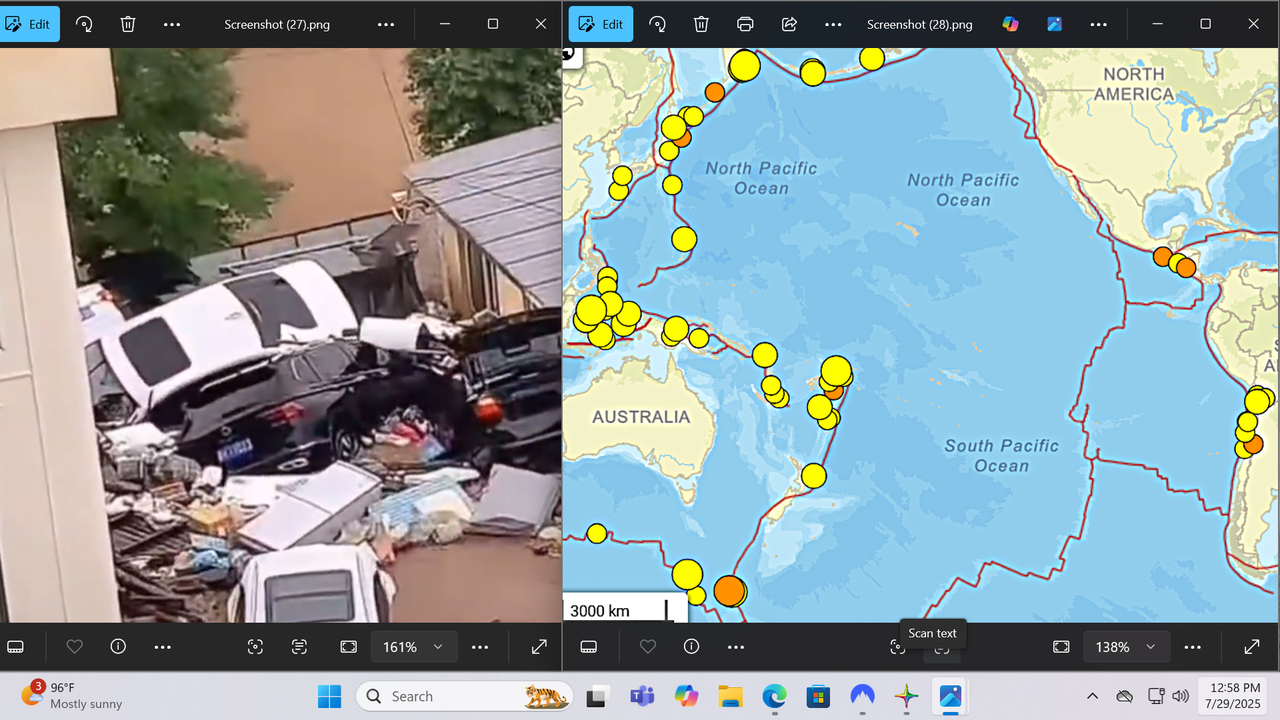Open Copilot icon in the map window toolbar
Screen dimensions: 1280x720
pyautogui.click(x=1011, y=24)
